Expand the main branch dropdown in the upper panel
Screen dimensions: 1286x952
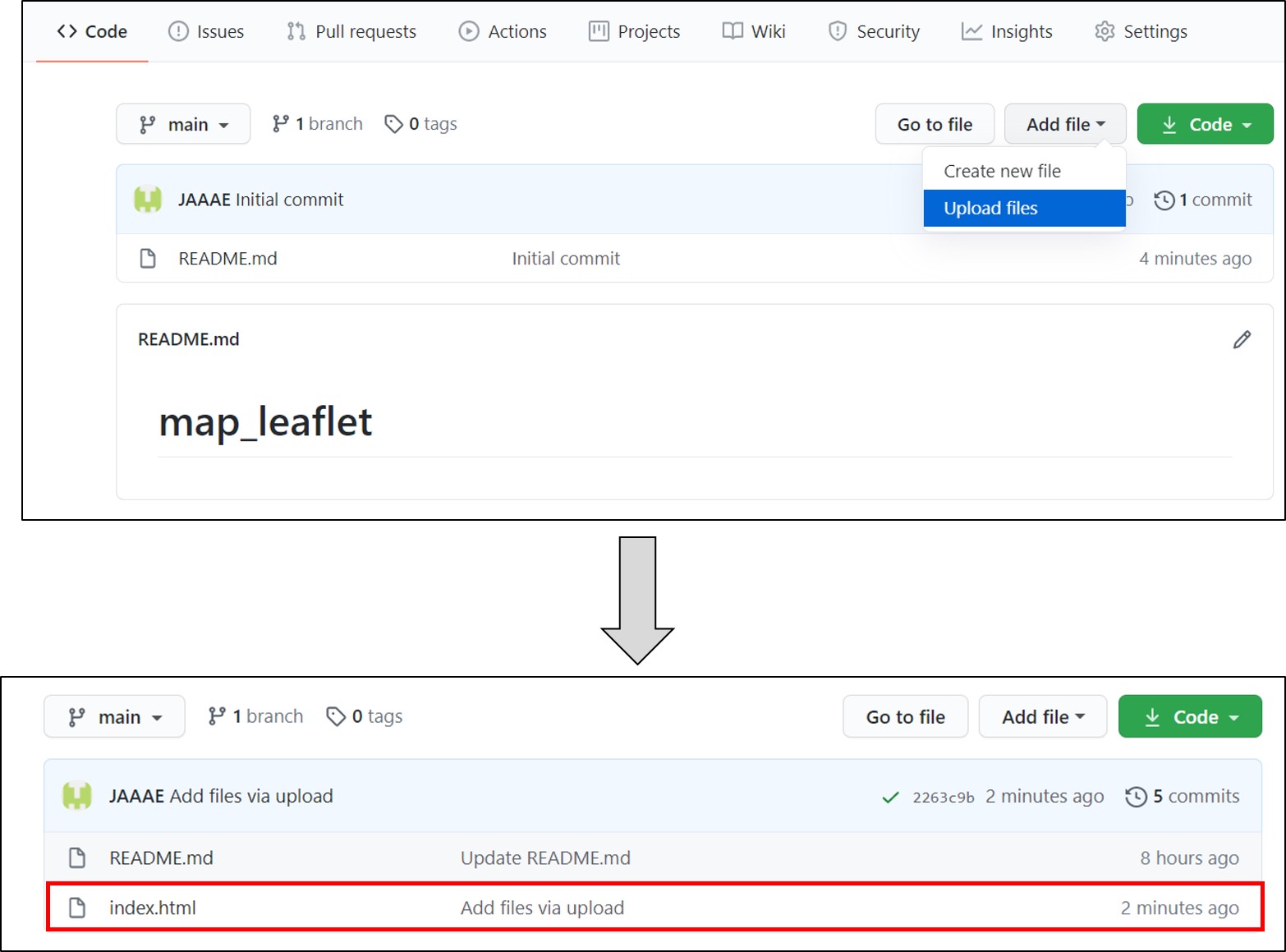(183, 124)
